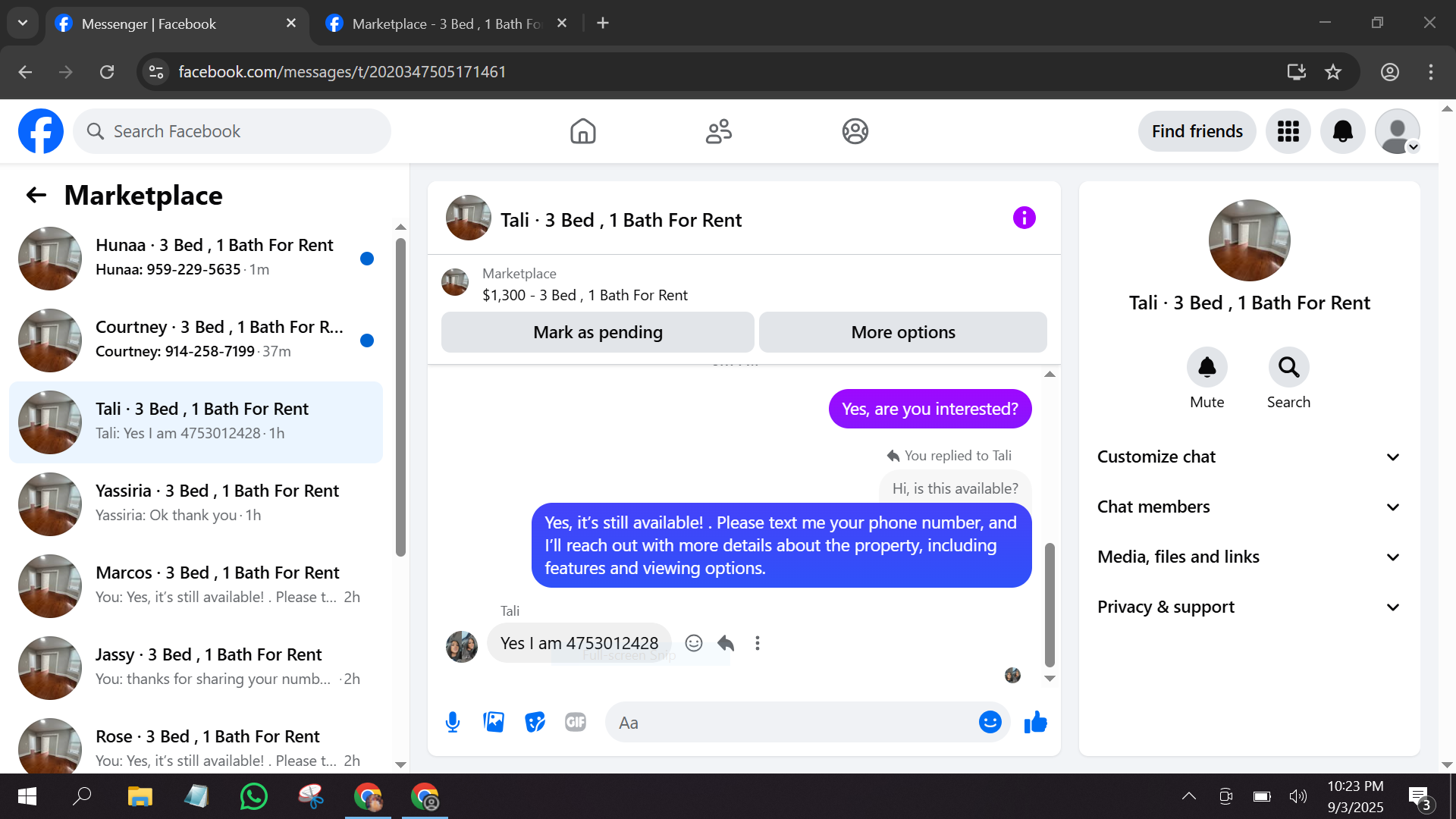This screenshot has height=819, width=1456.
Task: Open the Chrome tab search dropdown
Action: (x=23, y=24)
